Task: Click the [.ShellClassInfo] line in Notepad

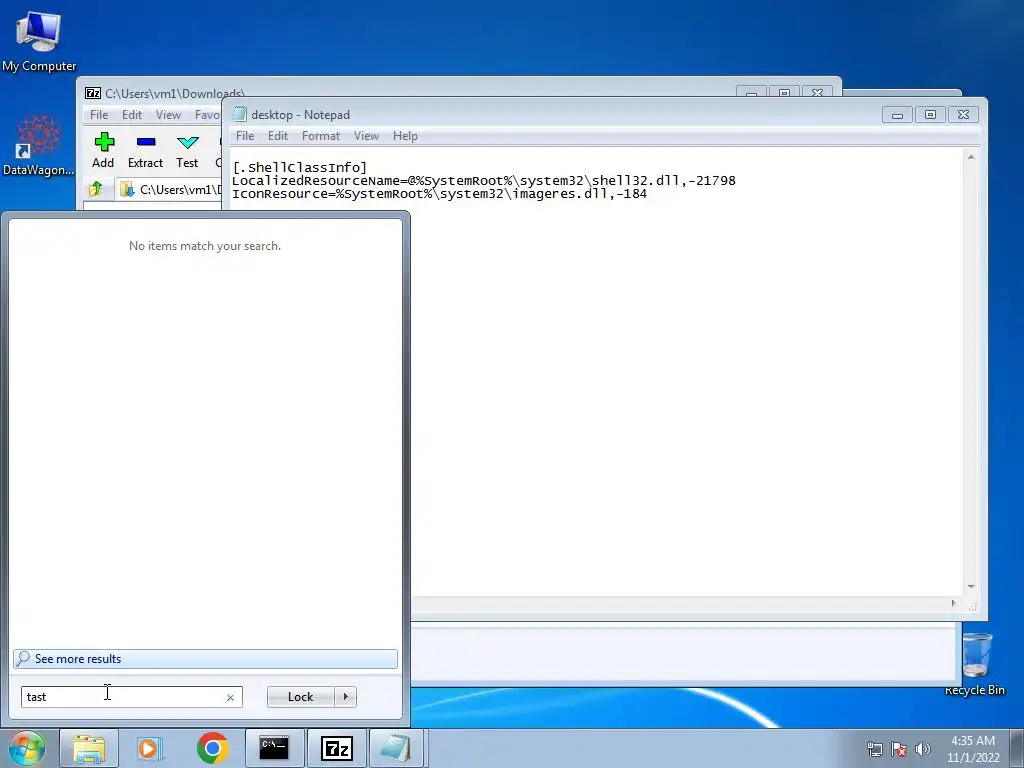Action: tap(300, 168)
